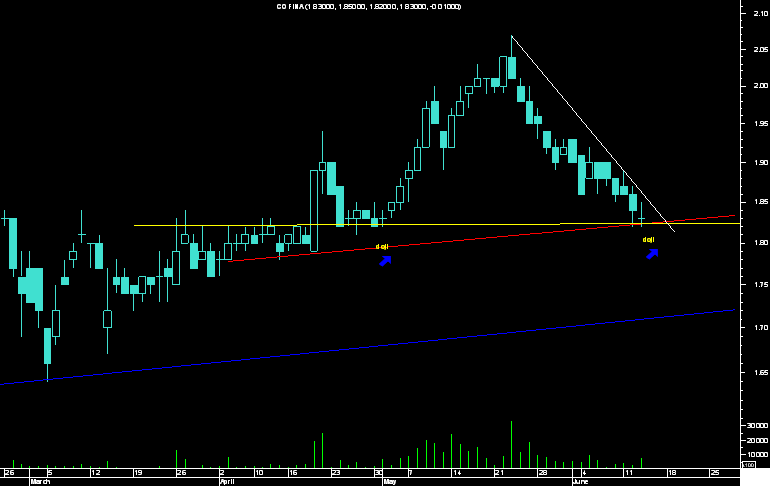
Task: Click the x100 volume multiplier label
Action: [x=748, y=464]
